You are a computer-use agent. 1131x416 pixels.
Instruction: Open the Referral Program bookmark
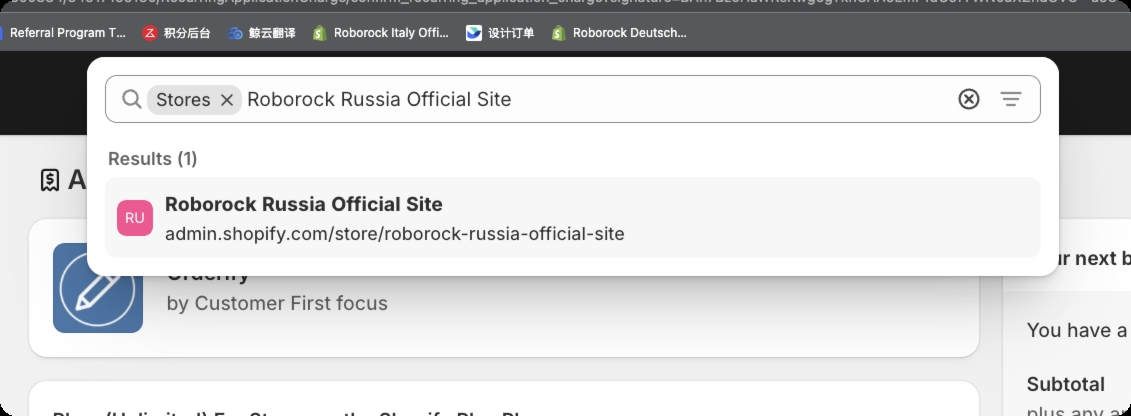pyautogui.click(x=62, y=32)
